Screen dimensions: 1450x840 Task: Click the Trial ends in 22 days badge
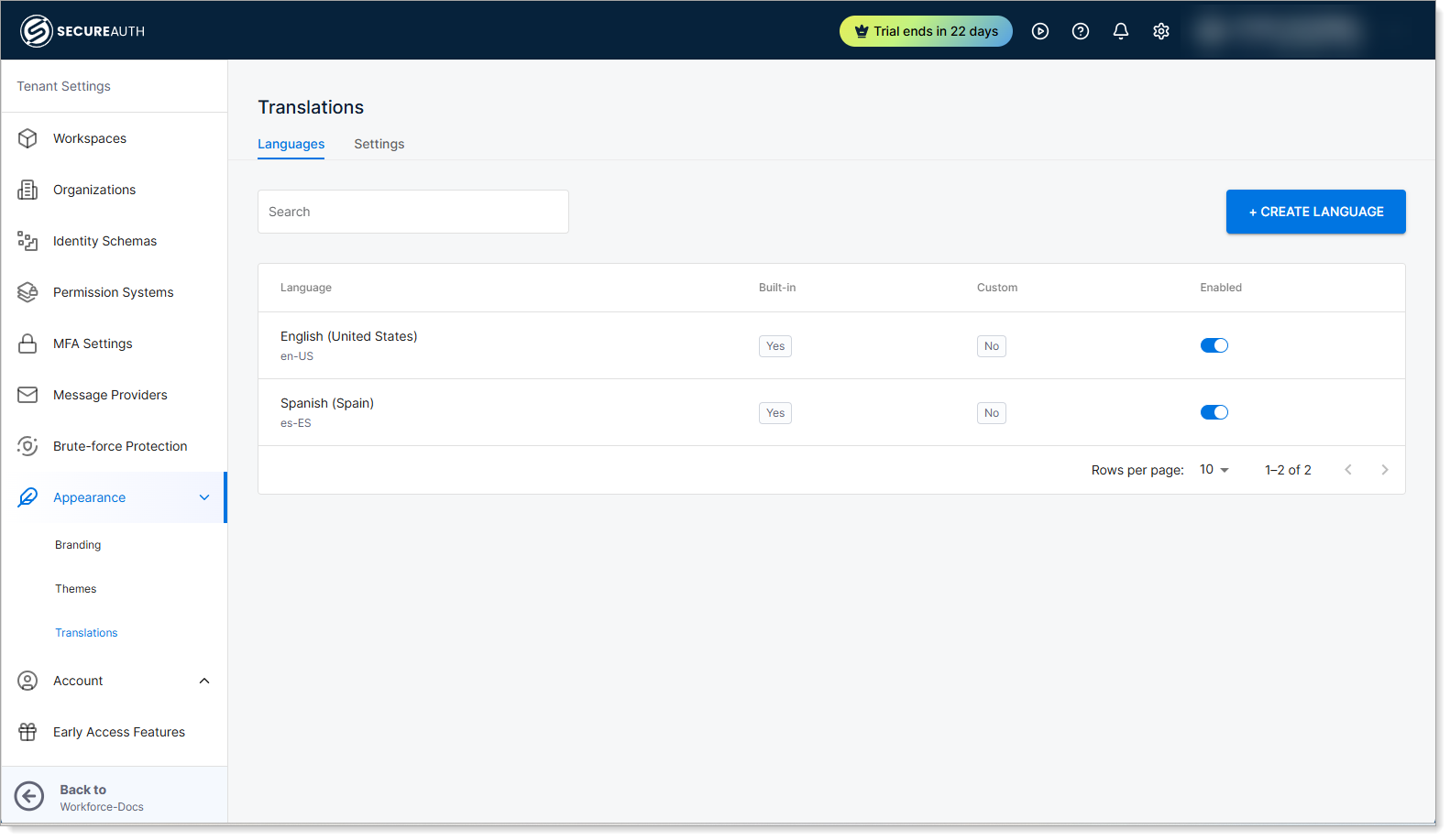(x=925, y=31)
